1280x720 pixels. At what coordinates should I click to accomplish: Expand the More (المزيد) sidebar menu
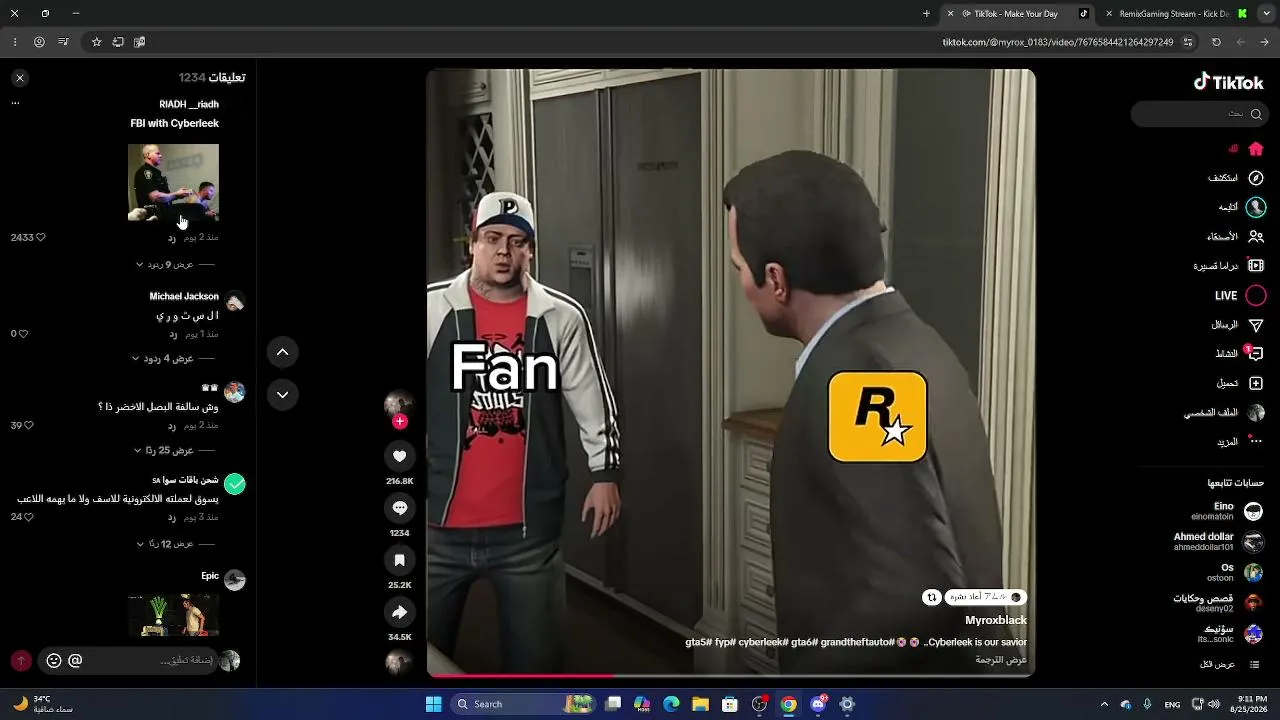(x=1240, y=441)
